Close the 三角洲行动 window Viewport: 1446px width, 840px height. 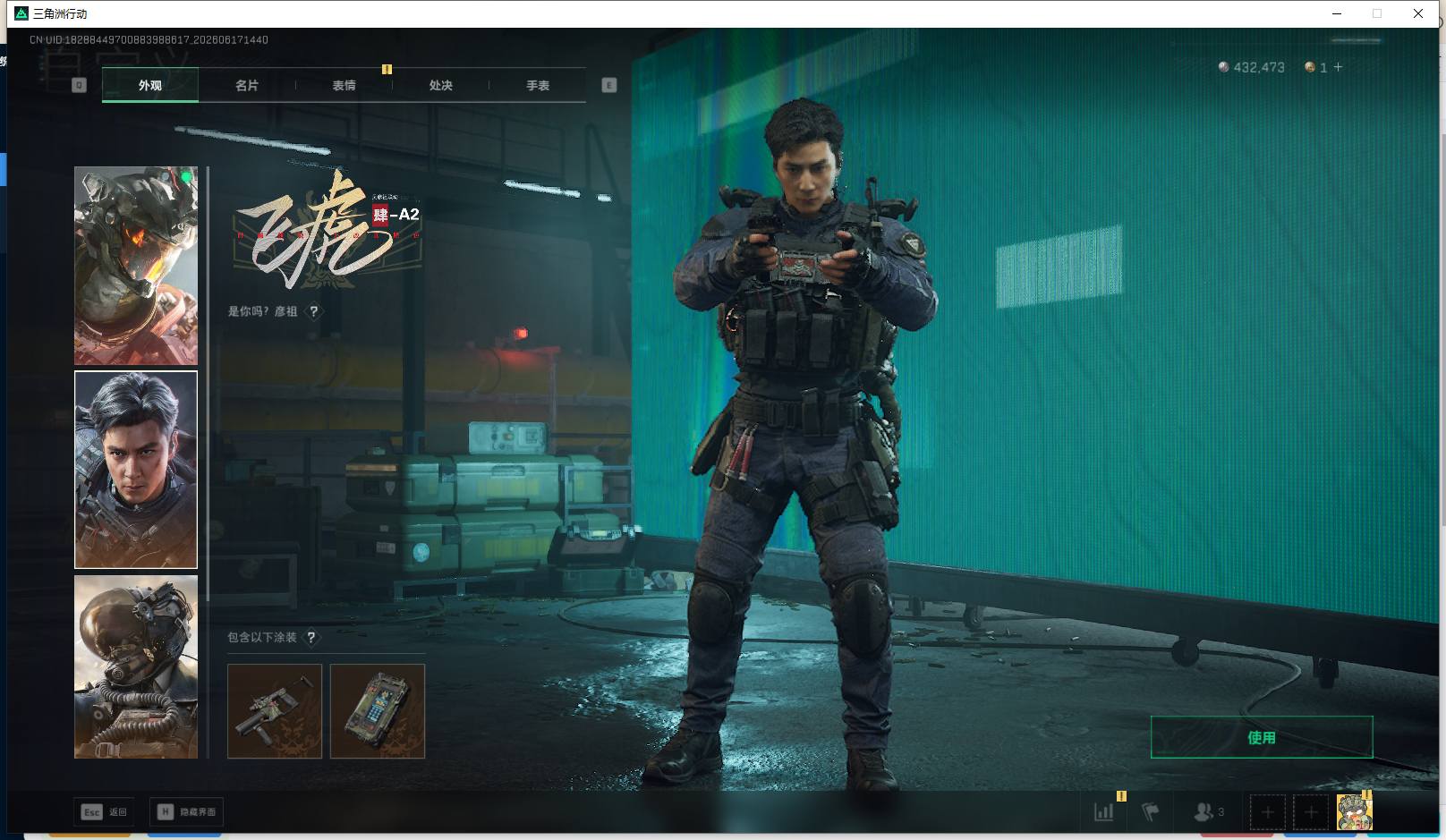tap(1418, 13)
